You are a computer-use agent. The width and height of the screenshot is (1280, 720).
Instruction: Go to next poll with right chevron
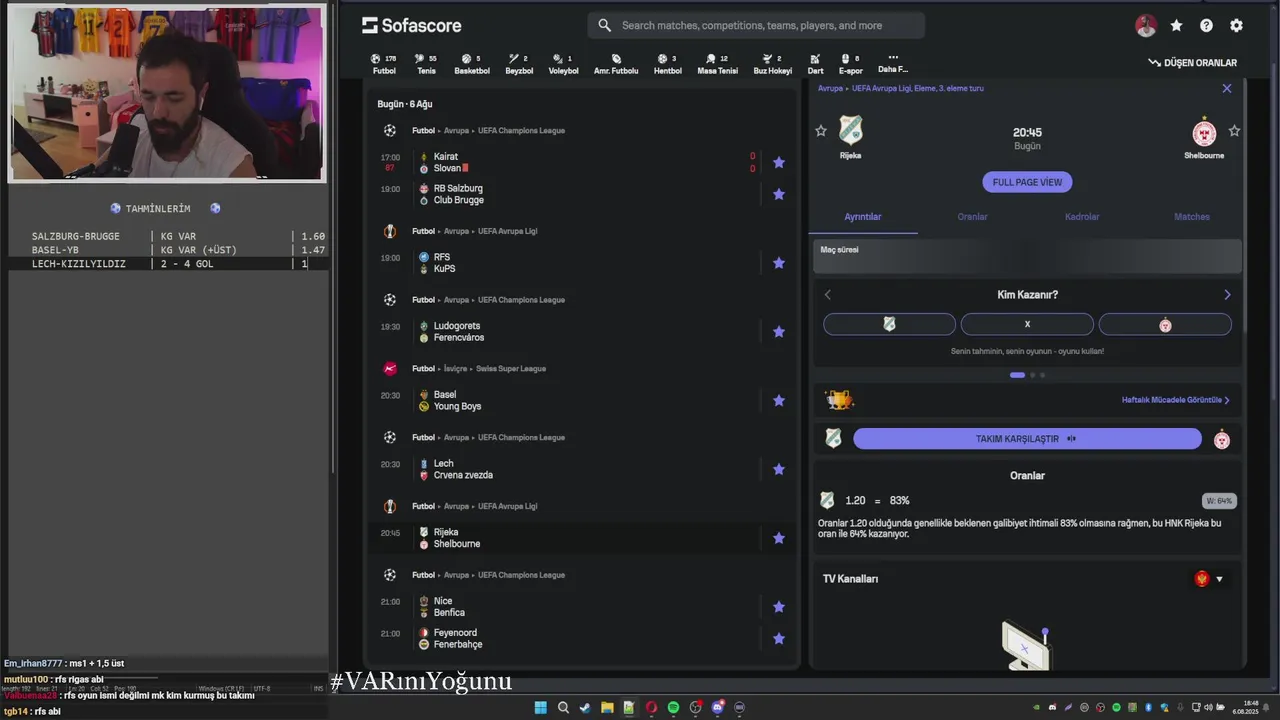pos(1227,295)
